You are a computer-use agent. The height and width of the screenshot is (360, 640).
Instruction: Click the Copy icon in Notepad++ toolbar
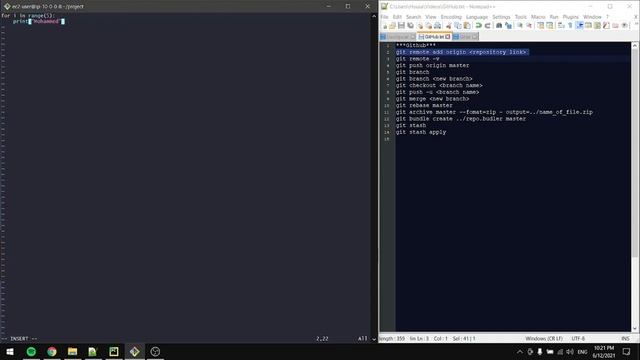click(x=457, y=26)
